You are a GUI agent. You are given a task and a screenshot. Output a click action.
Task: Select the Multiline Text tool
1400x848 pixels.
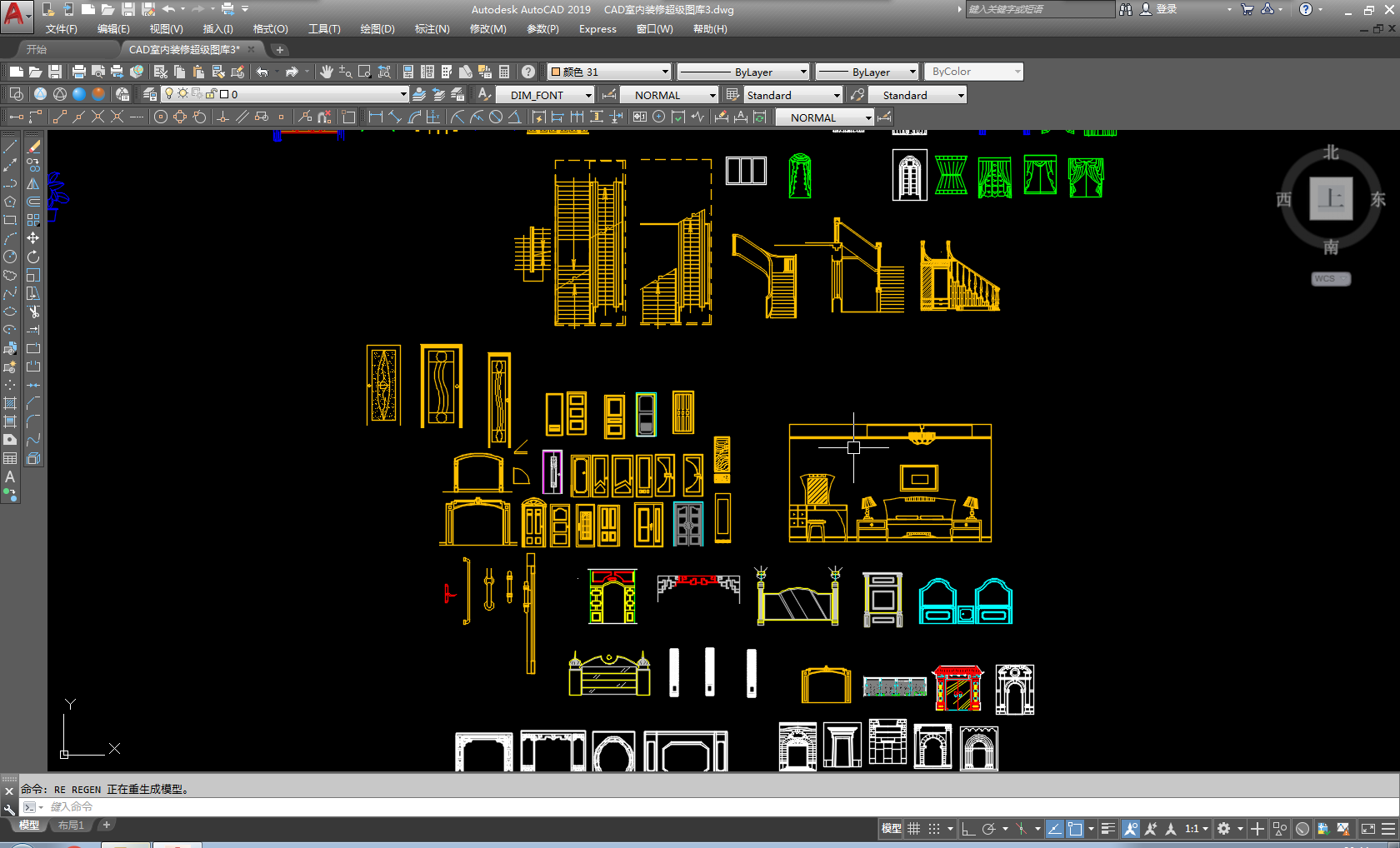10,476
